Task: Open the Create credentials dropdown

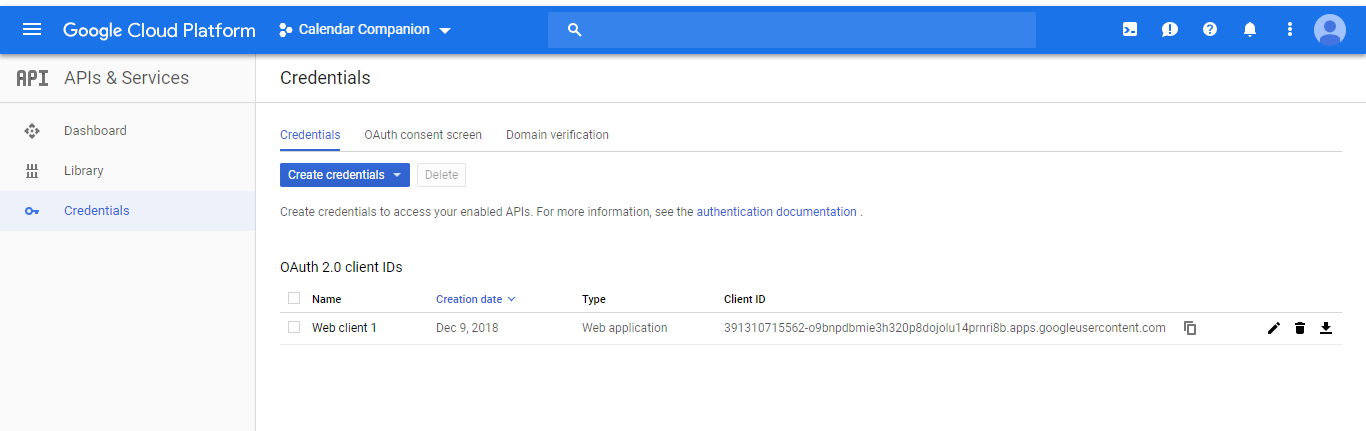Action: pos(345,175)
